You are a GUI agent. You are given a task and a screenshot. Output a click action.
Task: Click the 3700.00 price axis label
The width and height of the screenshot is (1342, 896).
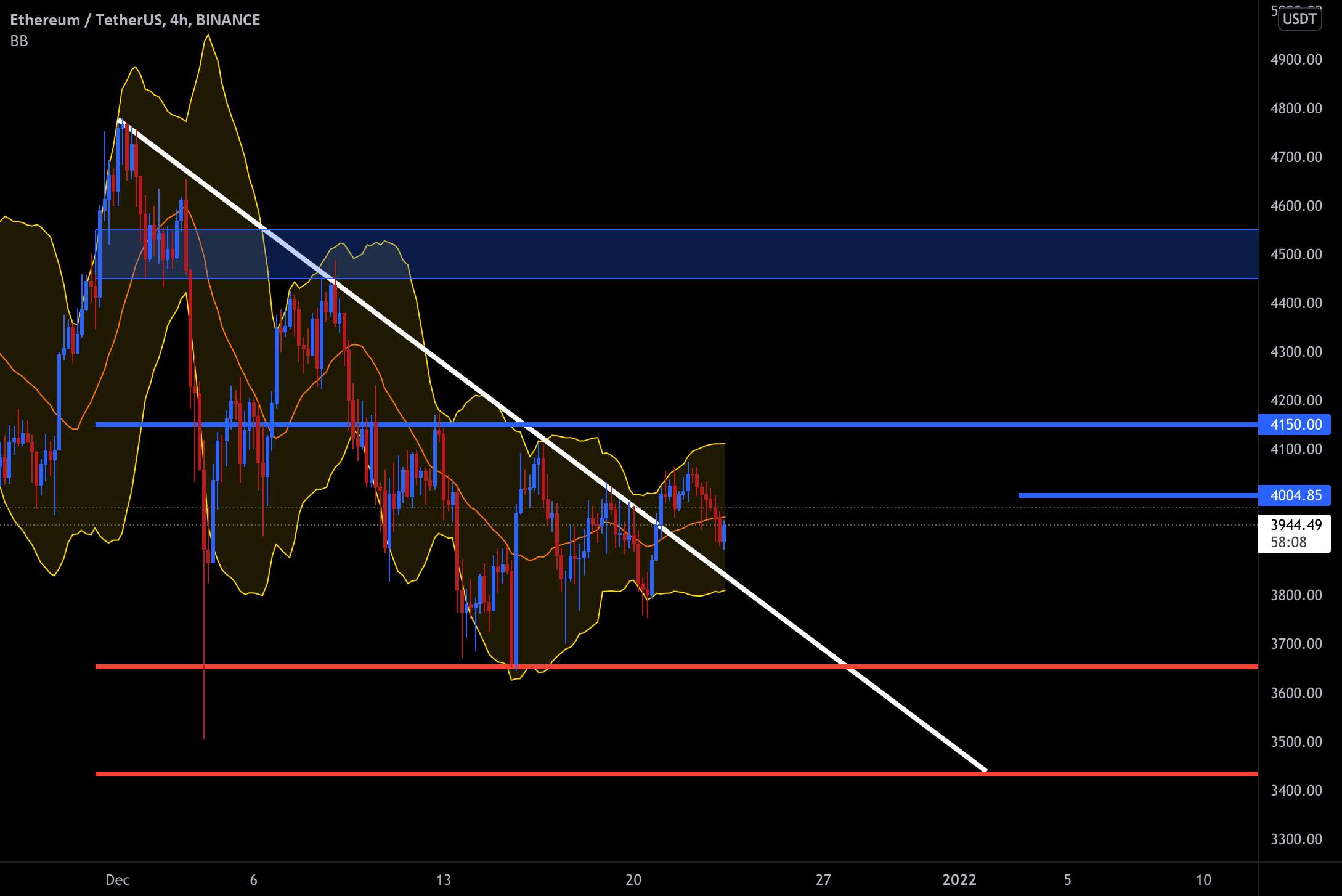tap(1296, 644)
